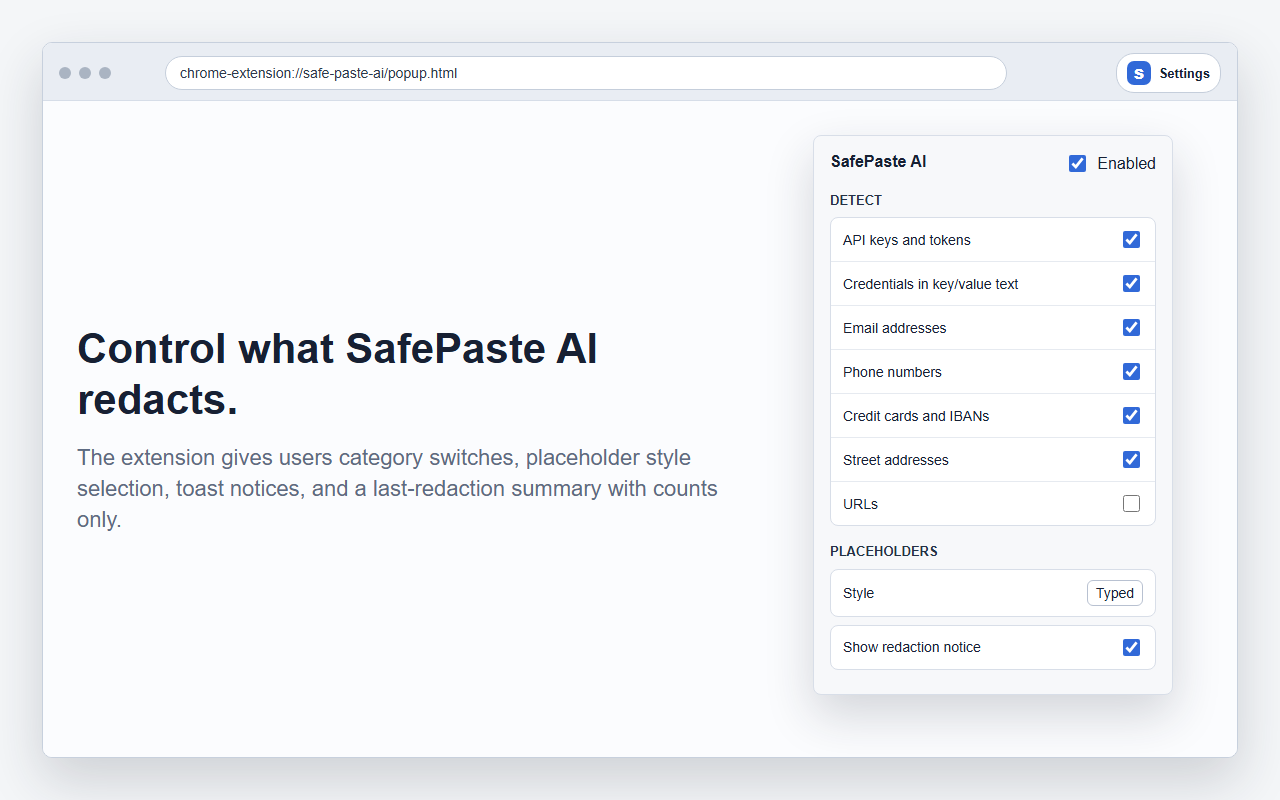The width and height of the screenshot is (1280, 800).
Task: Uncheck API keys and tokens detection
Action: pyautogui.click(x=1131, y=239)
